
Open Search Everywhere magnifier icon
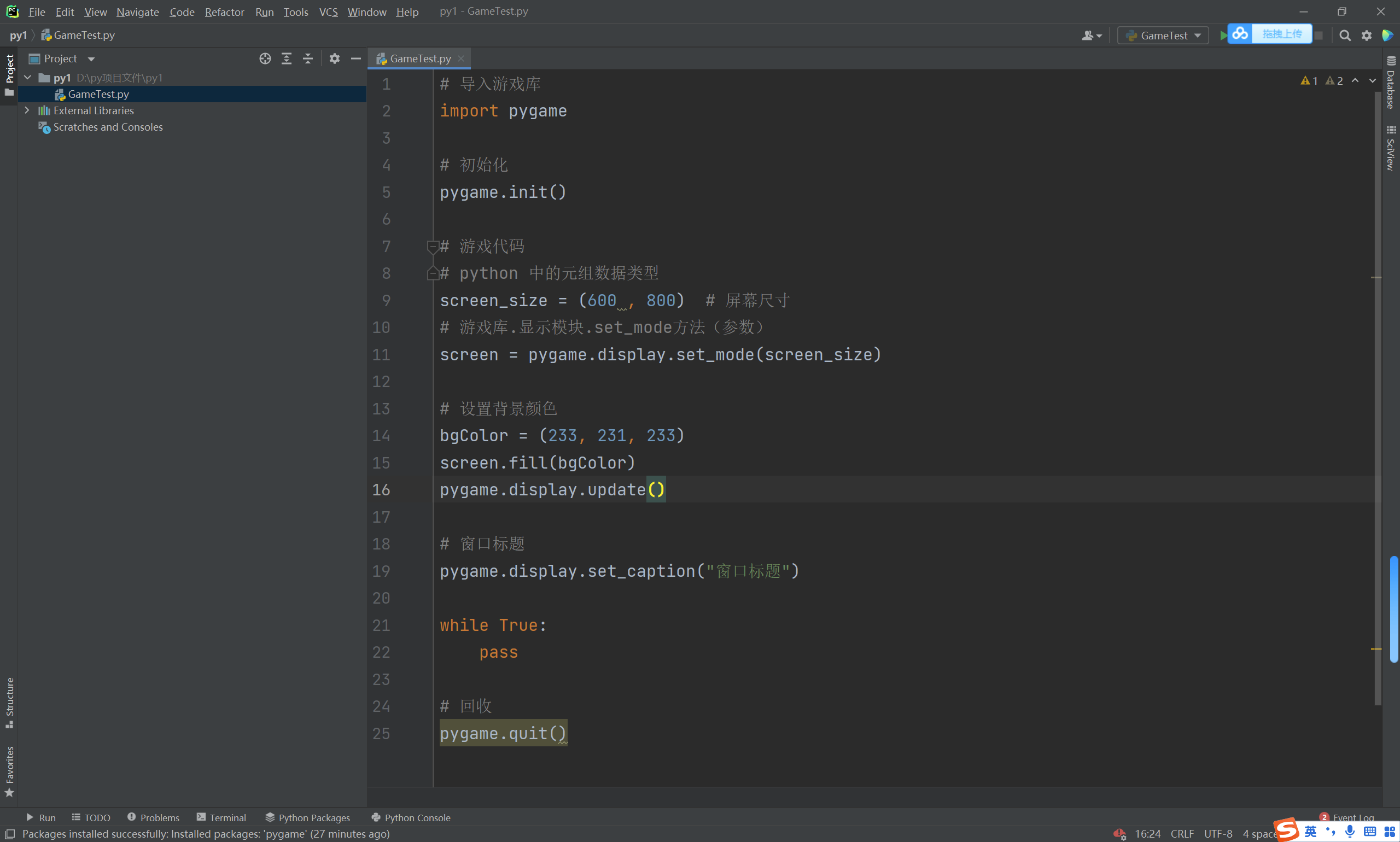coord(1344,35)
